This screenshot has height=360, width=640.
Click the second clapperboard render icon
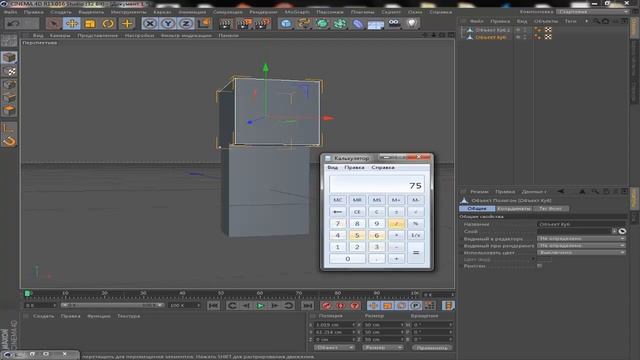(x=244, y=24)
